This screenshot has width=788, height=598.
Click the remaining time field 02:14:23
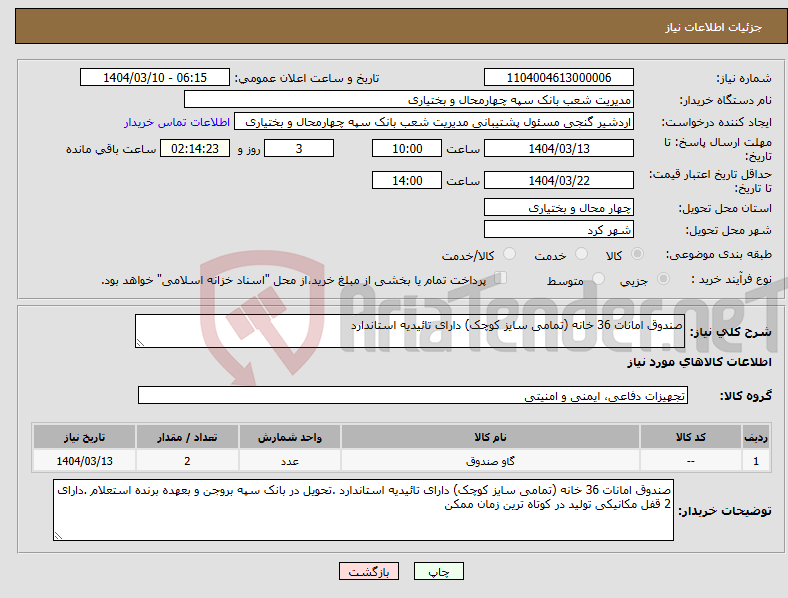(x=195, y=149)
